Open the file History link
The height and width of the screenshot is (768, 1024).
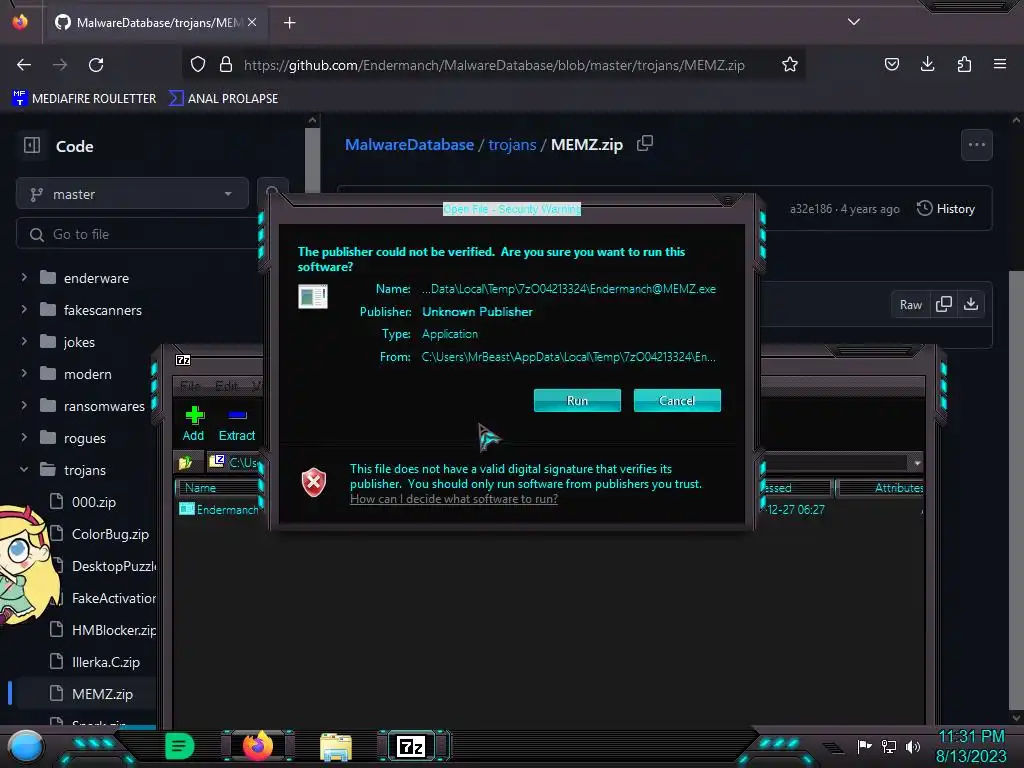coord(946,209)
